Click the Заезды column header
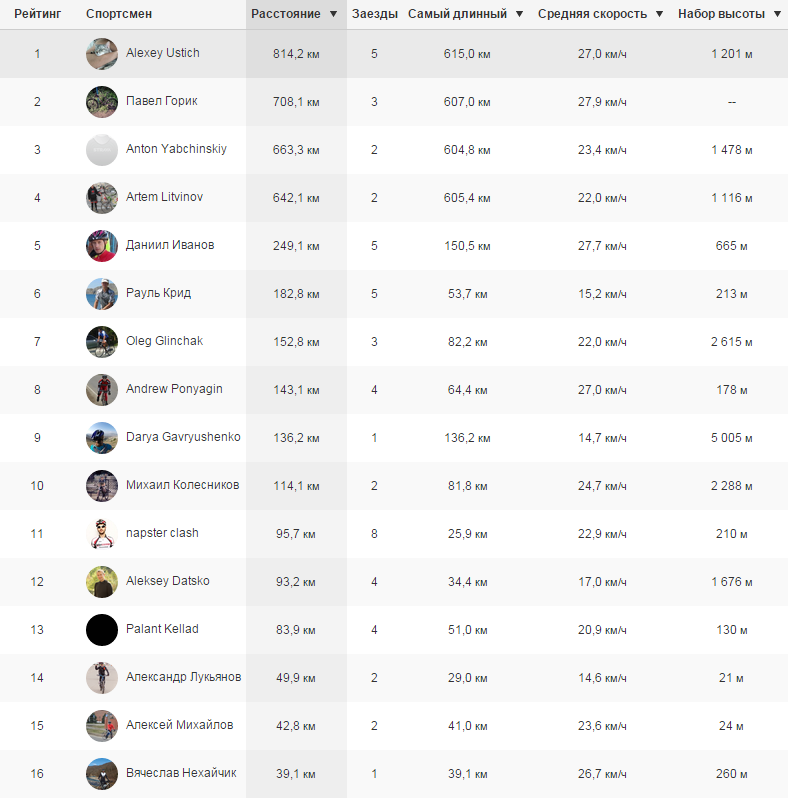Screen dimensions: 789x798 (374, 15)
